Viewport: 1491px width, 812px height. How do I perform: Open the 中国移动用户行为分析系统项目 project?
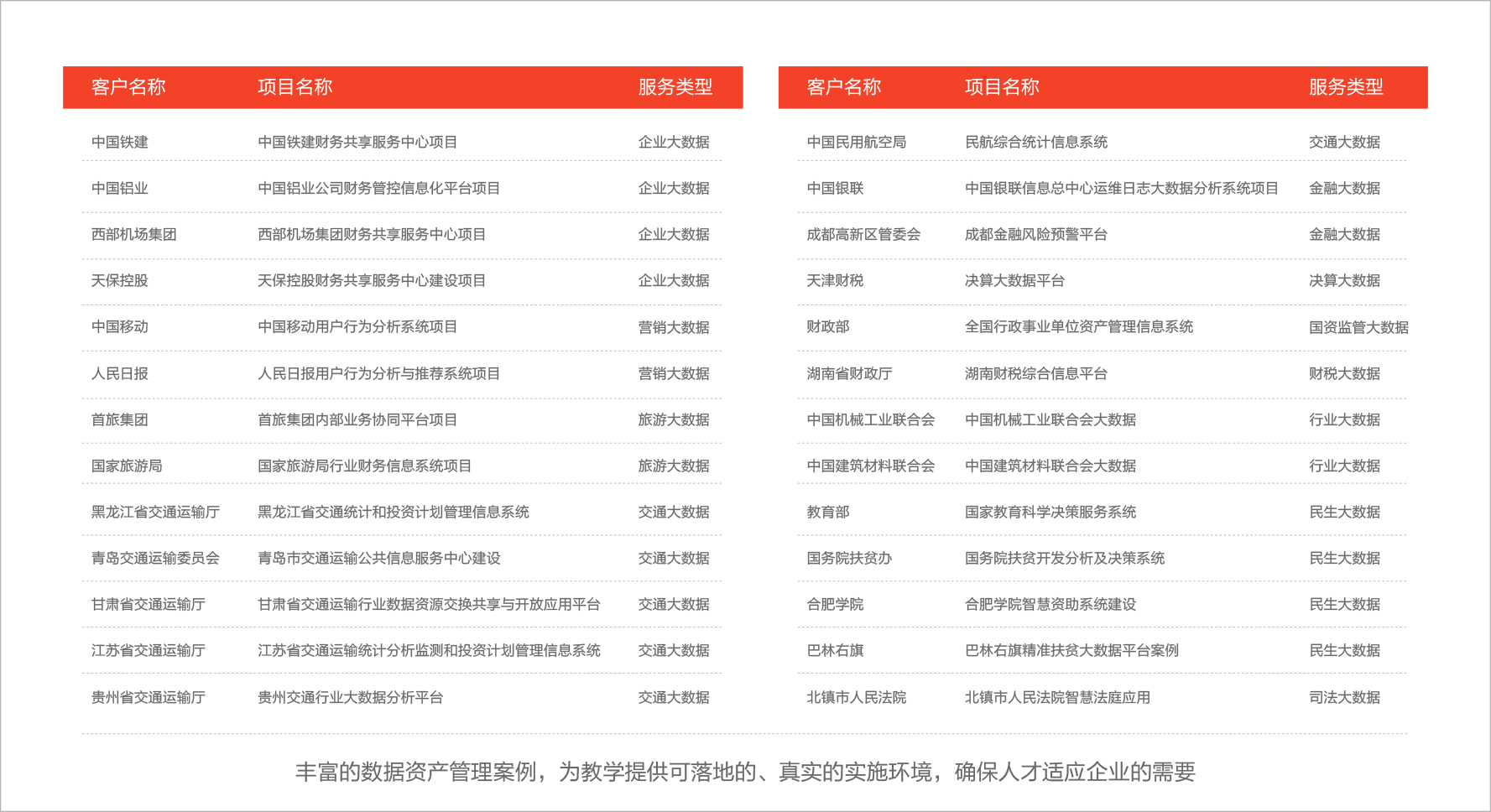point(358,327)
